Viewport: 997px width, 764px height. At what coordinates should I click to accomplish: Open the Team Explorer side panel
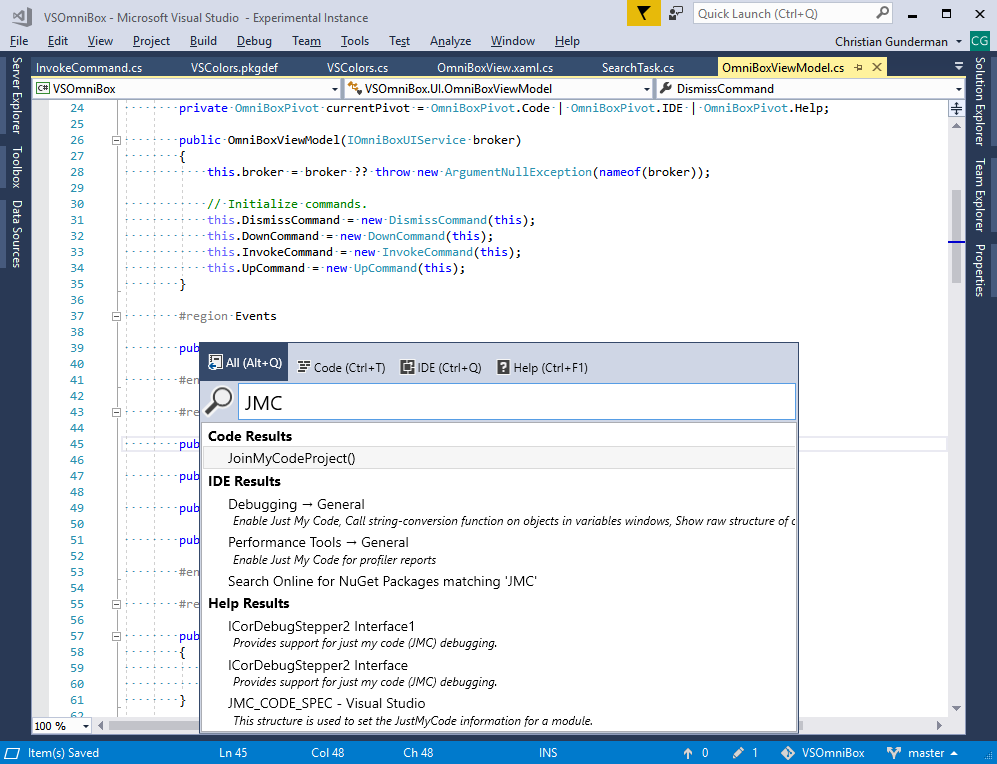980,195
